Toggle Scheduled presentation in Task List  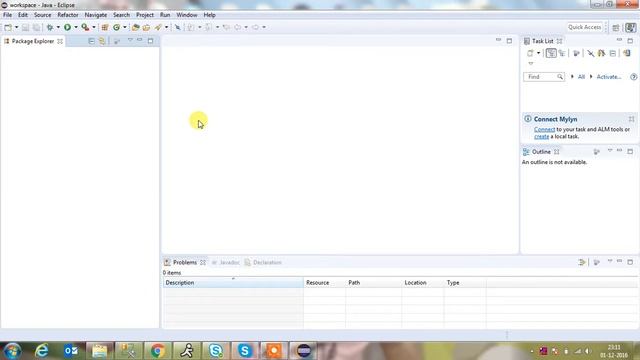click(x=562, y=53)
